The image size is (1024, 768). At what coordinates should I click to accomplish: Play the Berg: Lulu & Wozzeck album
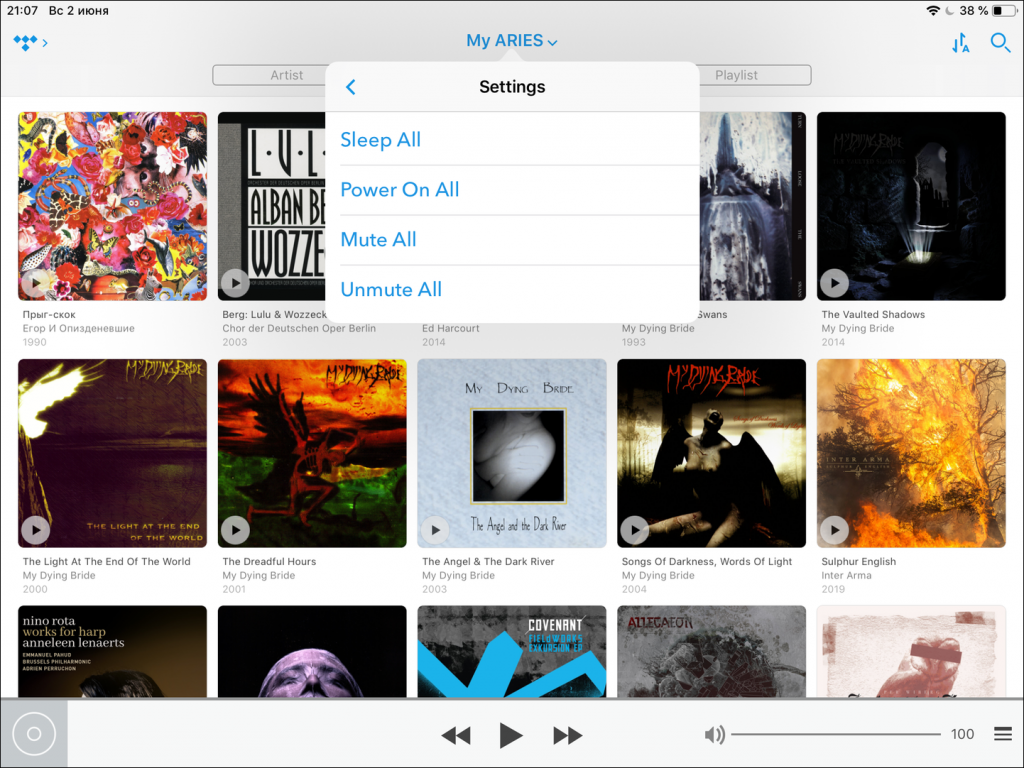coord(235,283)
